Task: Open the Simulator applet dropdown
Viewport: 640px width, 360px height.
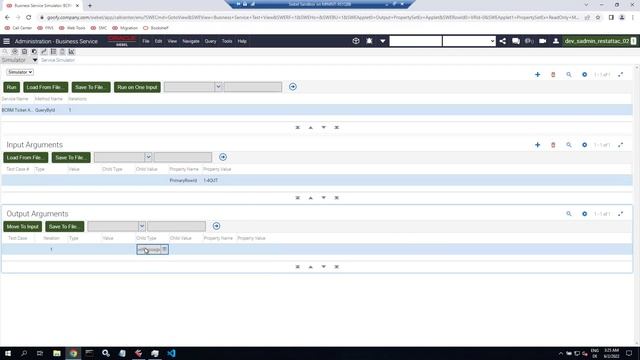Action: coord(20,72)
